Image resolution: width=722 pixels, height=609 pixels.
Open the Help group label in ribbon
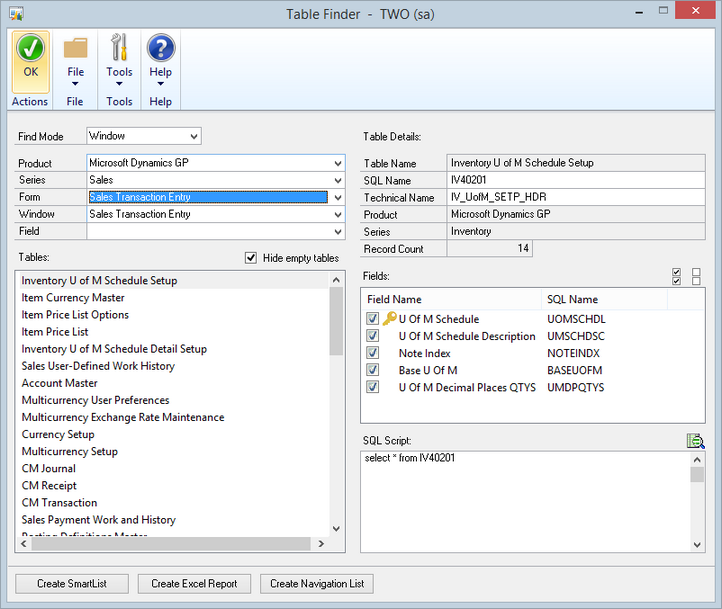[x=160, y=101]
